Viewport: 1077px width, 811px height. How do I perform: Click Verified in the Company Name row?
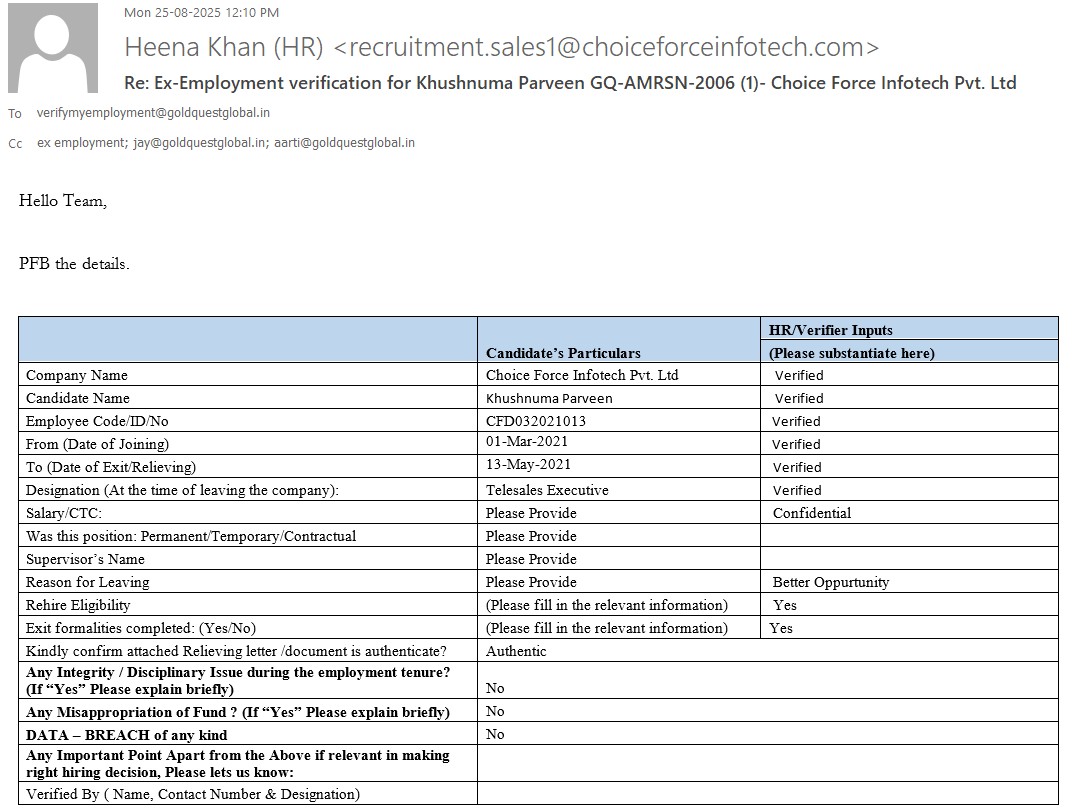click(799, 376)
